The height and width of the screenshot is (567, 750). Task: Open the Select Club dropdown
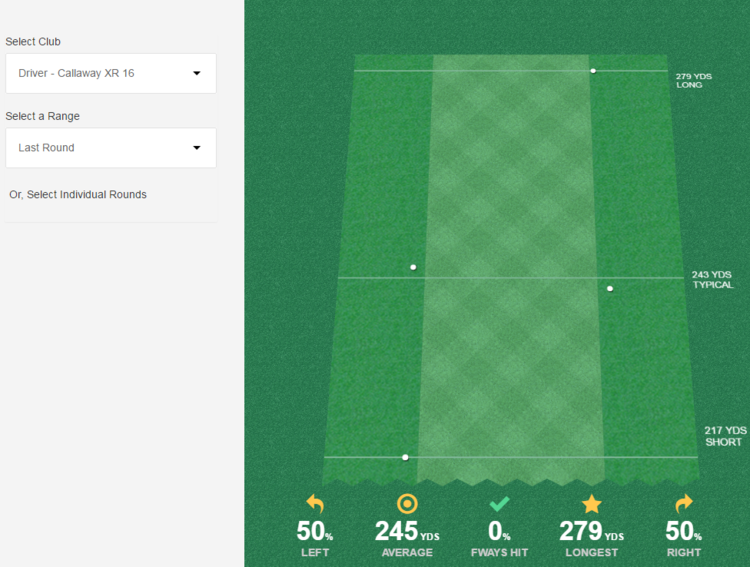click(110, 74)
